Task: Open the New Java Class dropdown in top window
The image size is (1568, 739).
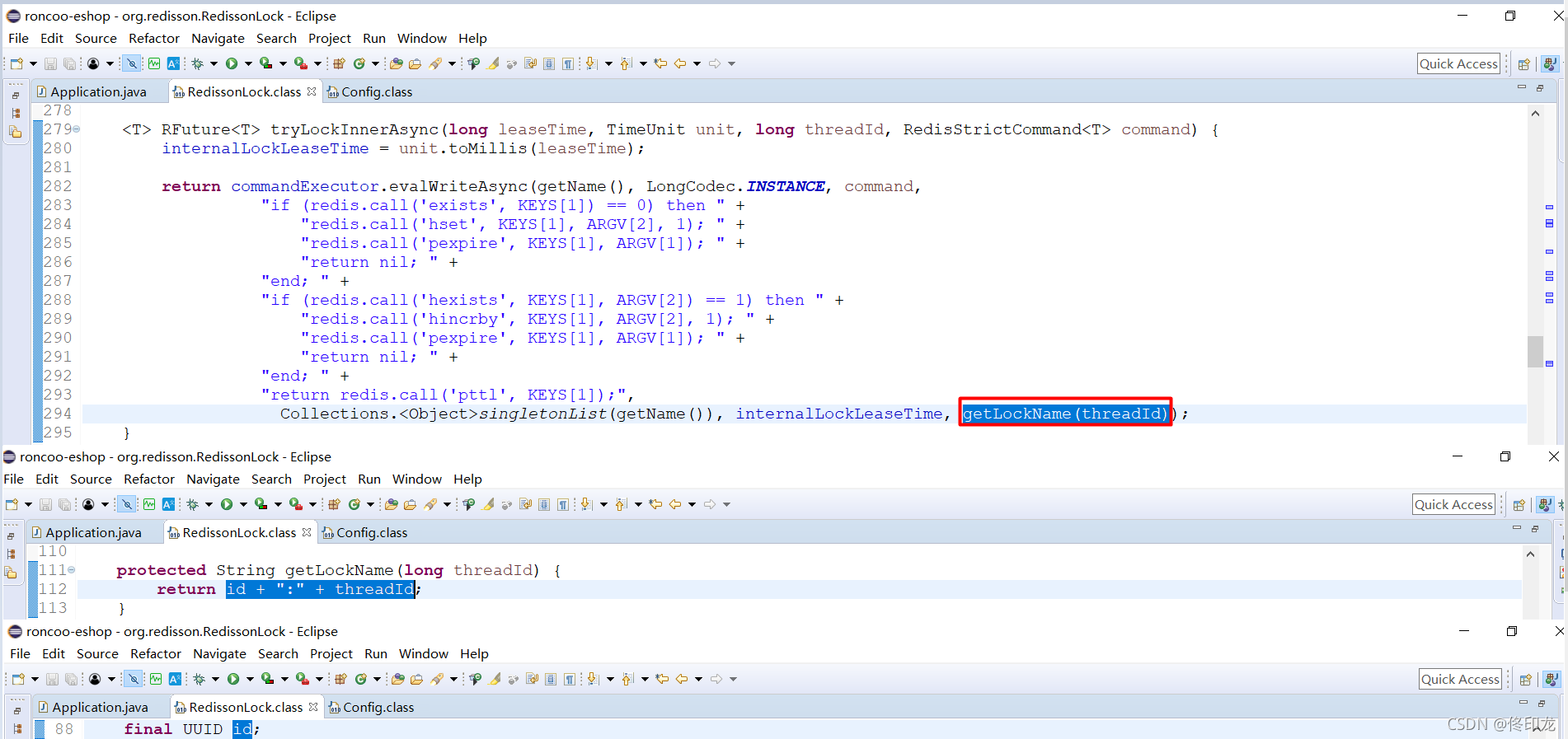Action: point(375,63)
